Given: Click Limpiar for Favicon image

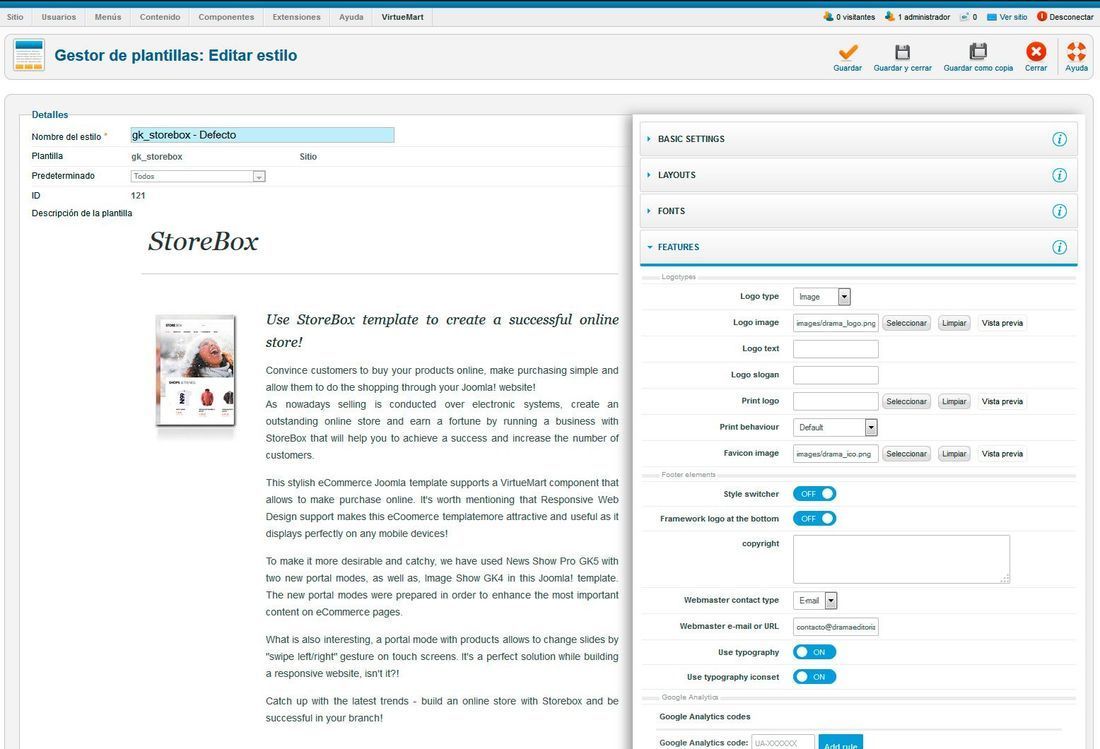Looking at the screenshot, I should coord(954,454).
